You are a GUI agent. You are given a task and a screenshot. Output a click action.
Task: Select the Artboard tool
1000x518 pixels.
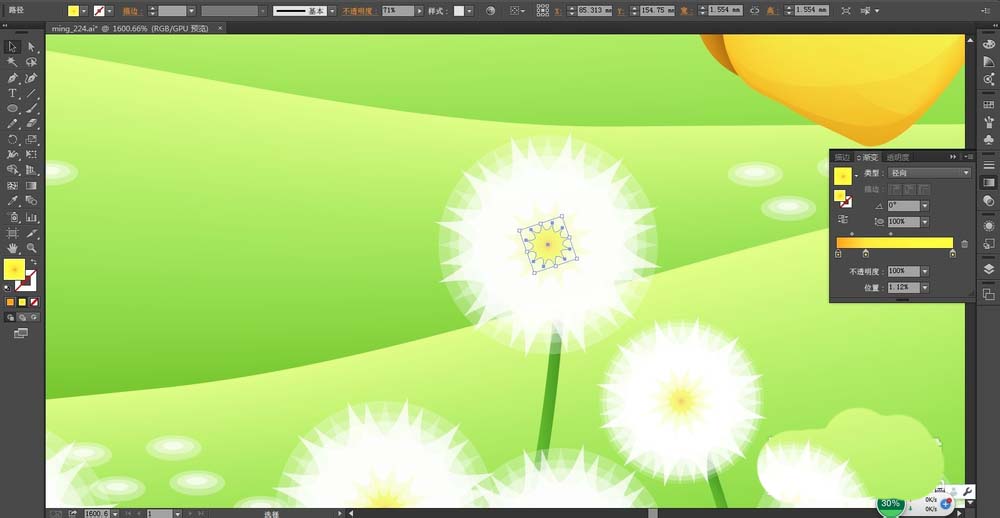(12, 233)
